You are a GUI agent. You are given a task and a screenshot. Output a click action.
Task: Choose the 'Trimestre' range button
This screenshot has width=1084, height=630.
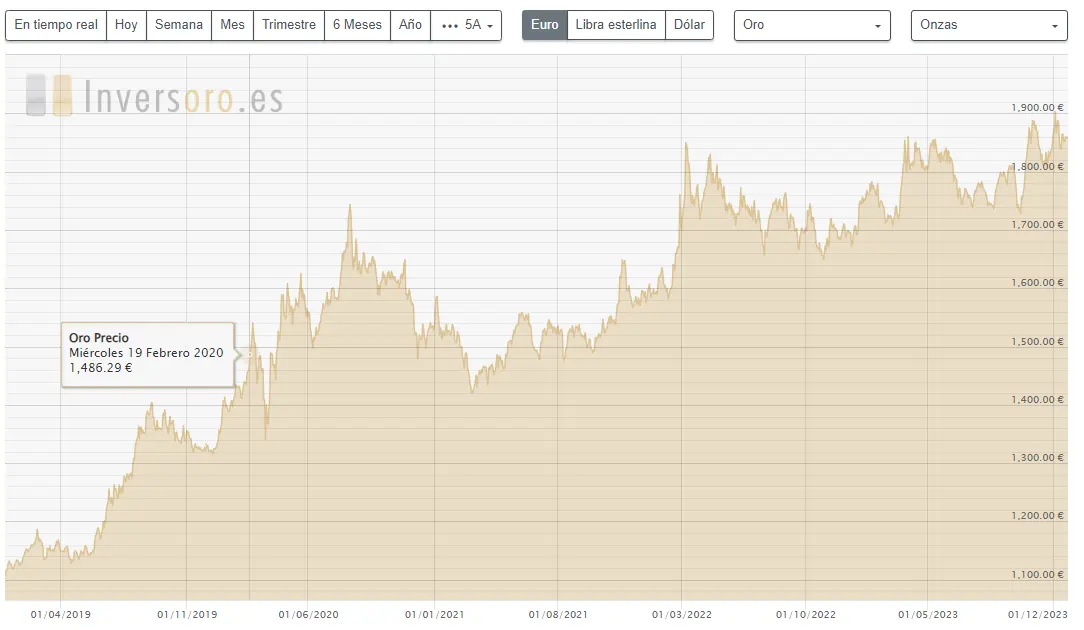[289, 25]
